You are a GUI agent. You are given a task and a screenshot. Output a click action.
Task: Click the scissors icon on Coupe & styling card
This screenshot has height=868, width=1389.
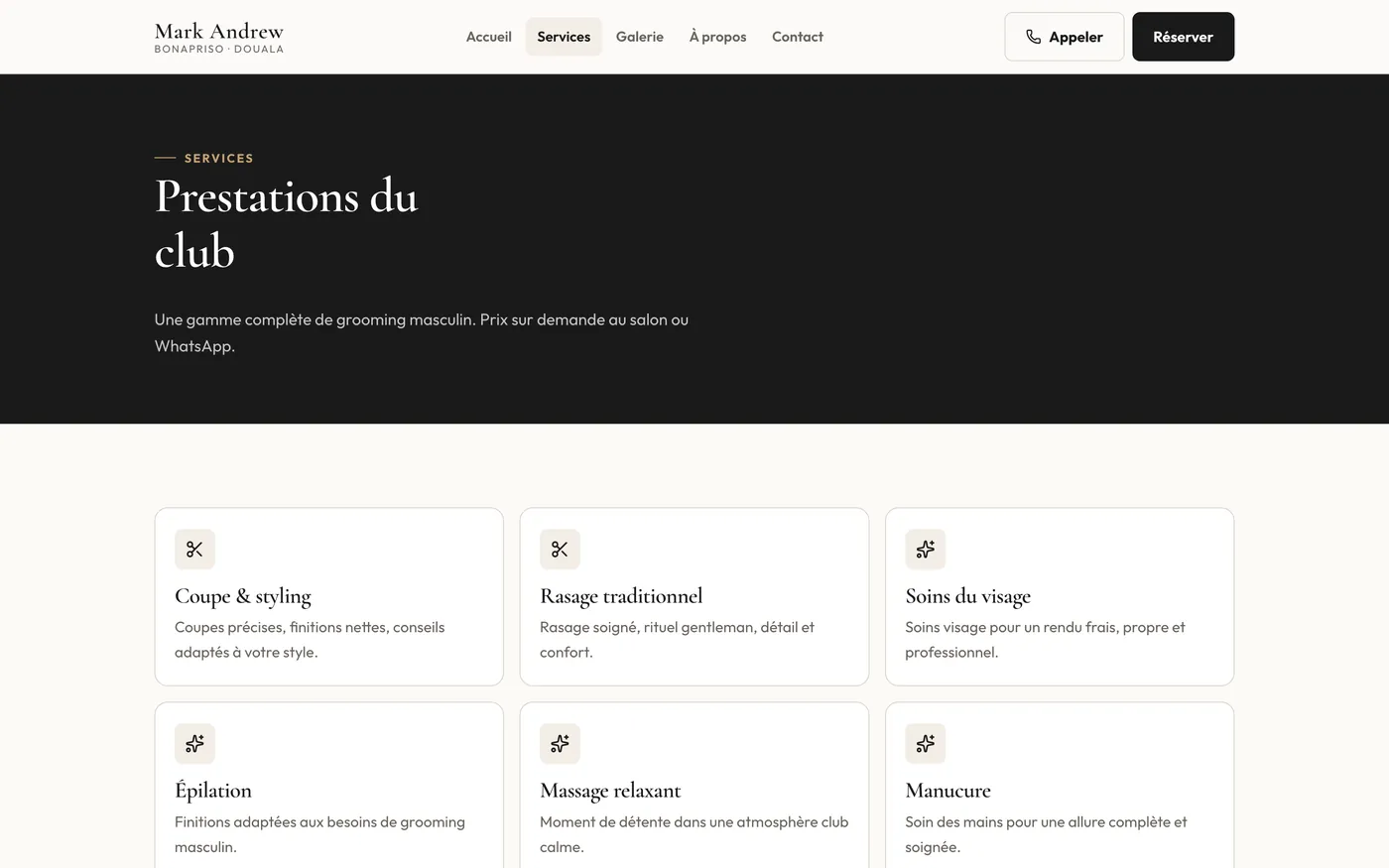click(194, 550)
